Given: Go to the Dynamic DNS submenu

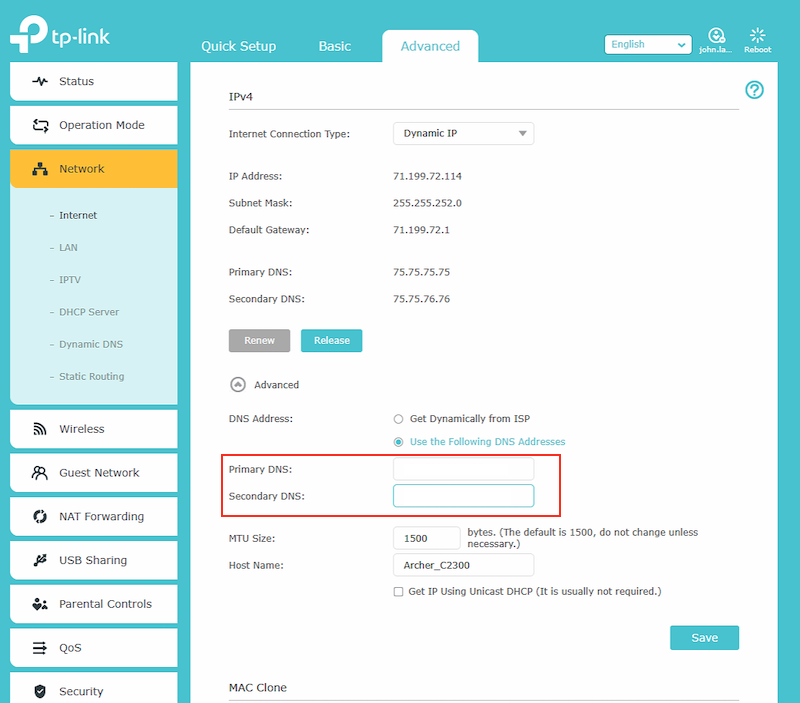Looking at the screenshot, I should pyautogui.click(x=91, y=344).
